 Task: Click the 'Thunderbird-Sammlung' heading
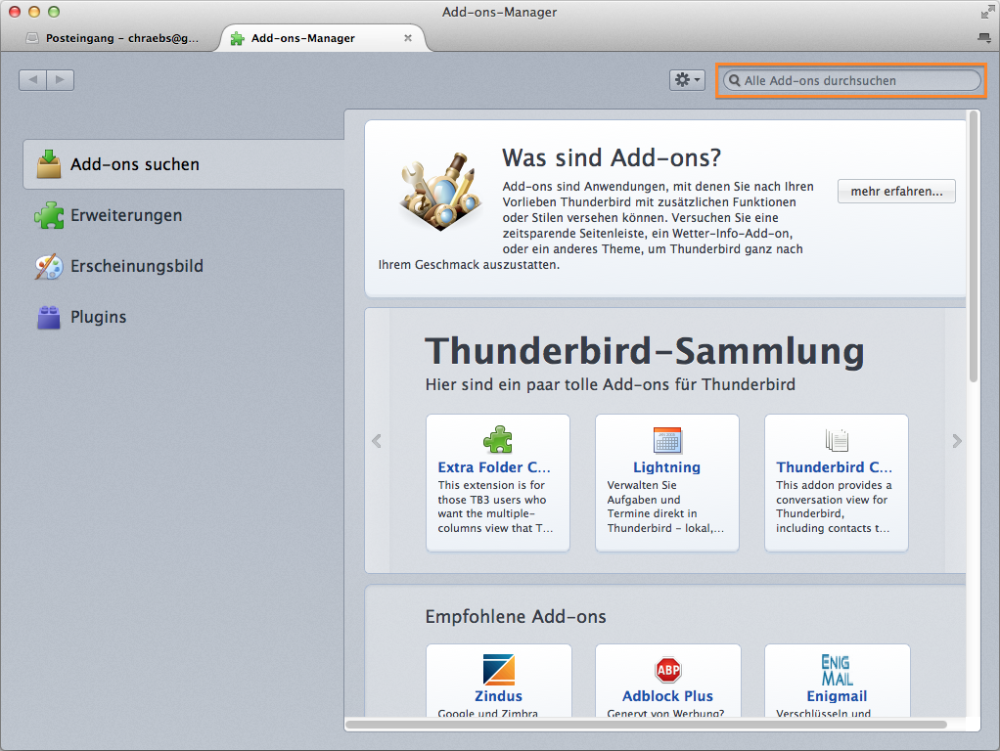(x=645, y=351)
